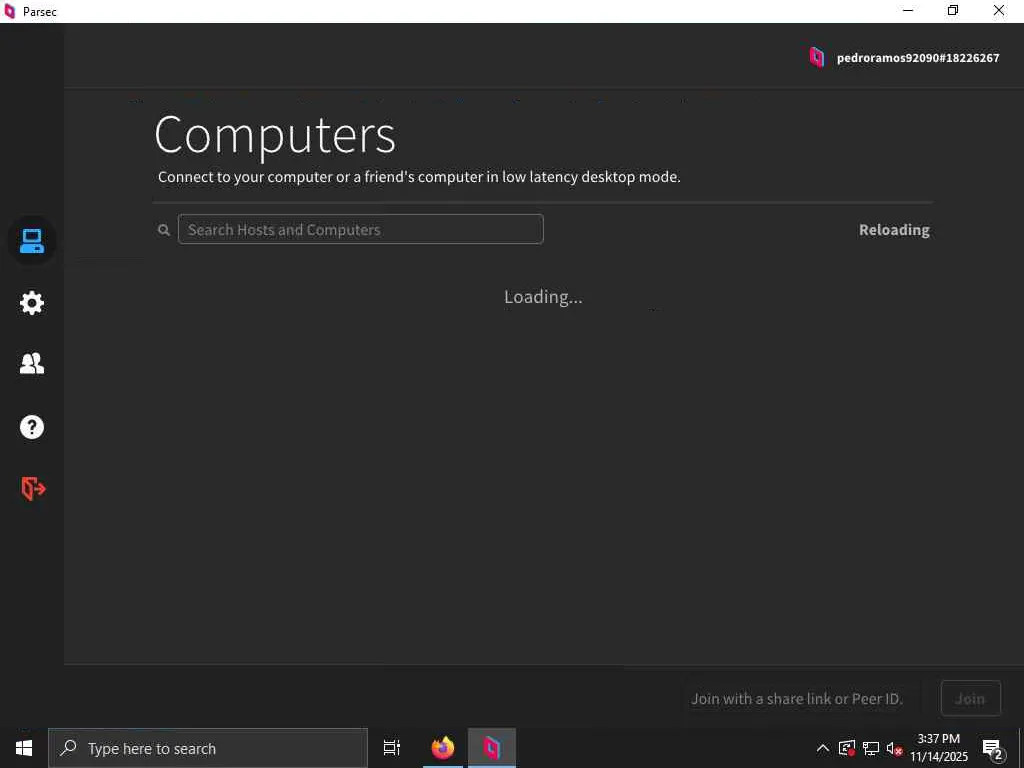This screenshot has height=768, width=1024.
Task: Click the username pedroramos92090#18226267
Action: pyautogui.click(x=918, y=58)
